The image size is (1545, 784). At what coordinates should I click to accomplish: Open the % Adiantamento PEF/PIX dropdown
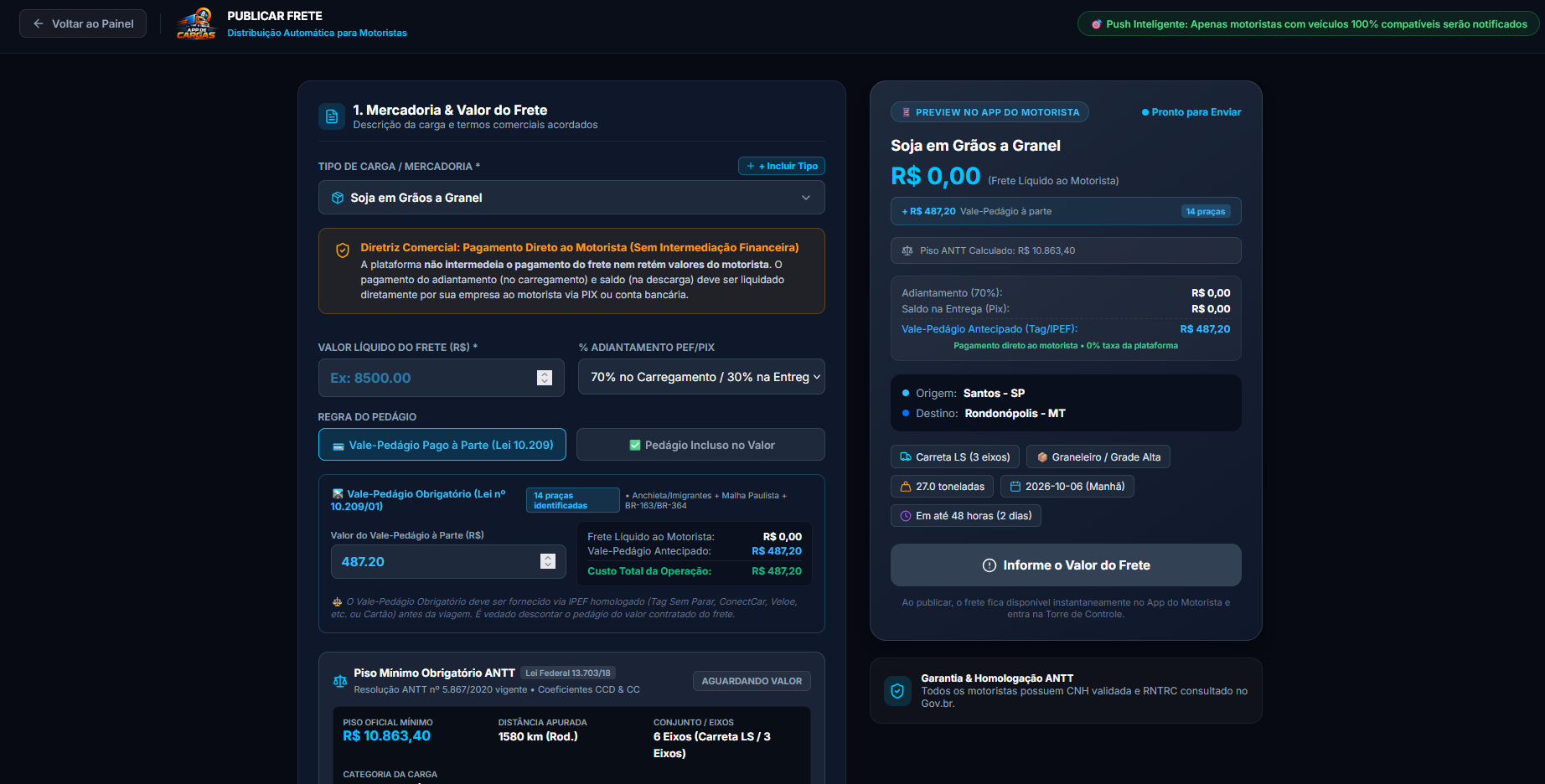point(701,377)
